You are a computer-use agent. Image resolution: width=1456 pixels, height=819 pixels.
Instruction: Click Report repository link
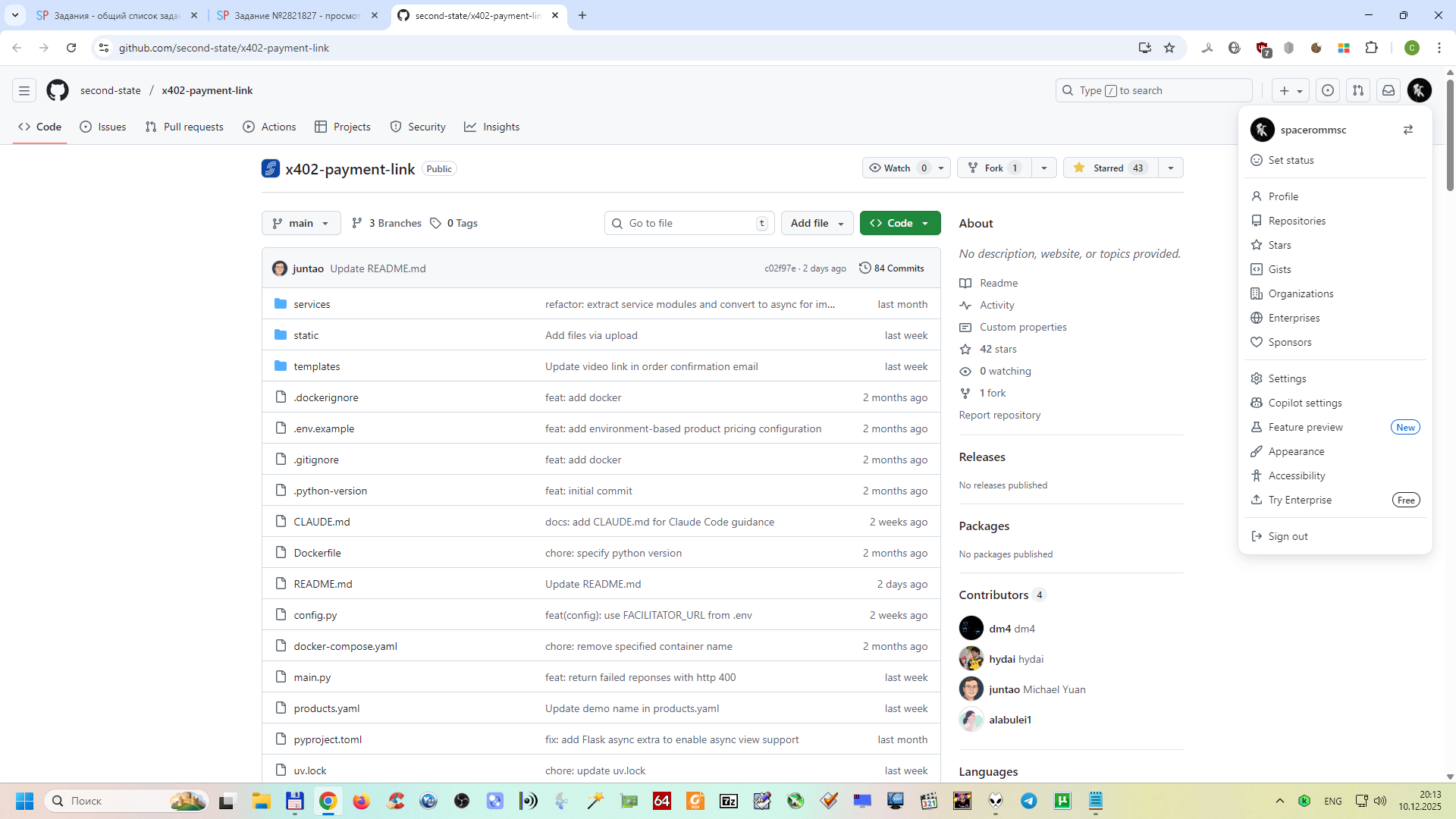tap(999, 415)
